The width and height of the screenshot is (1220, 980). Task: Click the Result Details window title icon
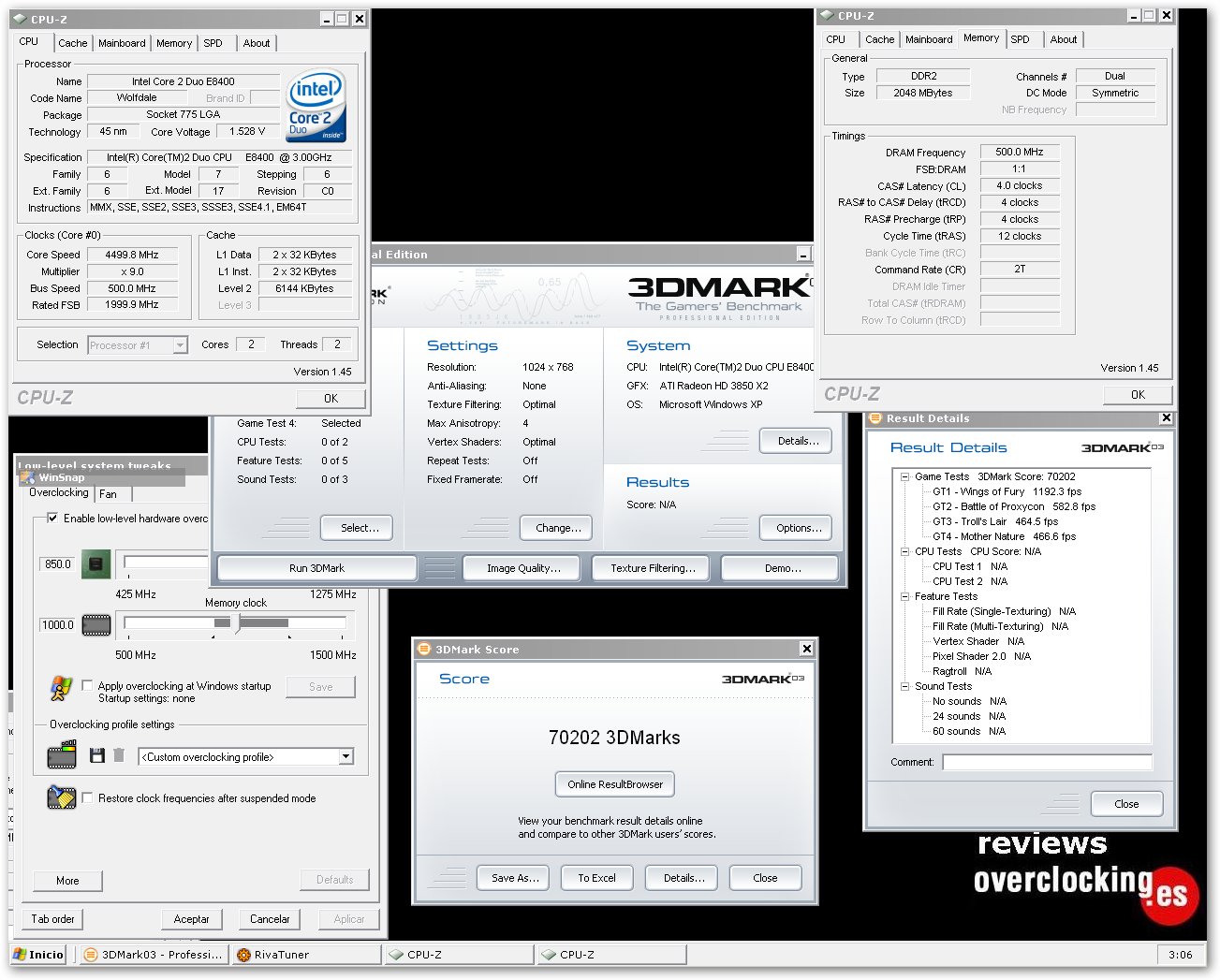click(x=875, y=418)
